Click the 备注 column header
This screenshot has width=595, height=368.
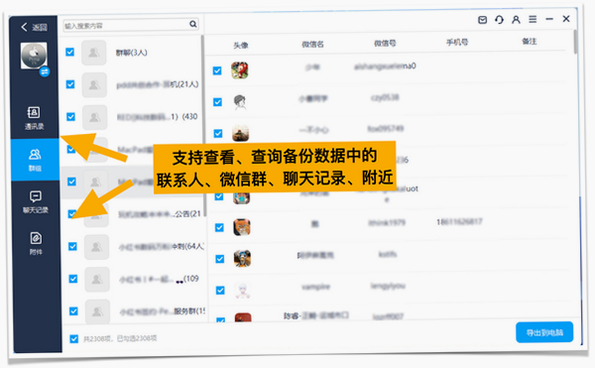click(529, 41)
